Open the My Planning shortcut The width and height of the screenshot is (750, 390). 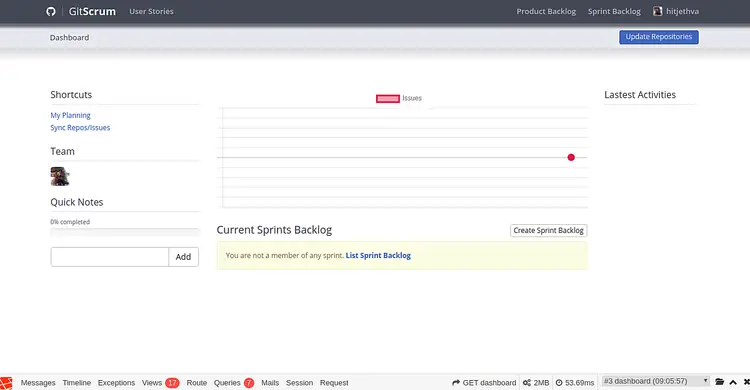pyautogui.click(x=70, y=115)
